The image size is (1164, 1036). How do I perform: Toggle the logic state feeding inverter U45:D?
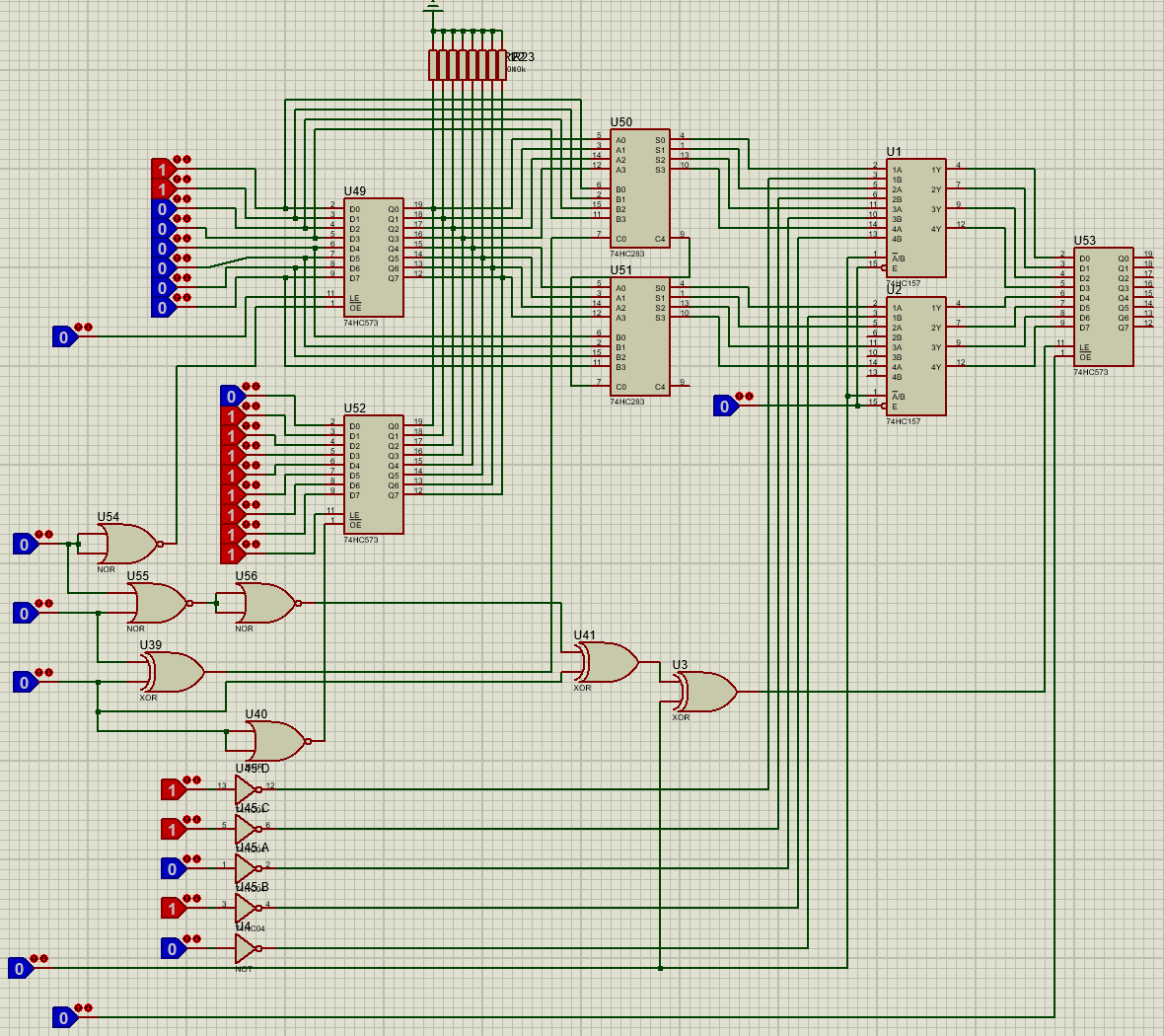tap(173, 789)
